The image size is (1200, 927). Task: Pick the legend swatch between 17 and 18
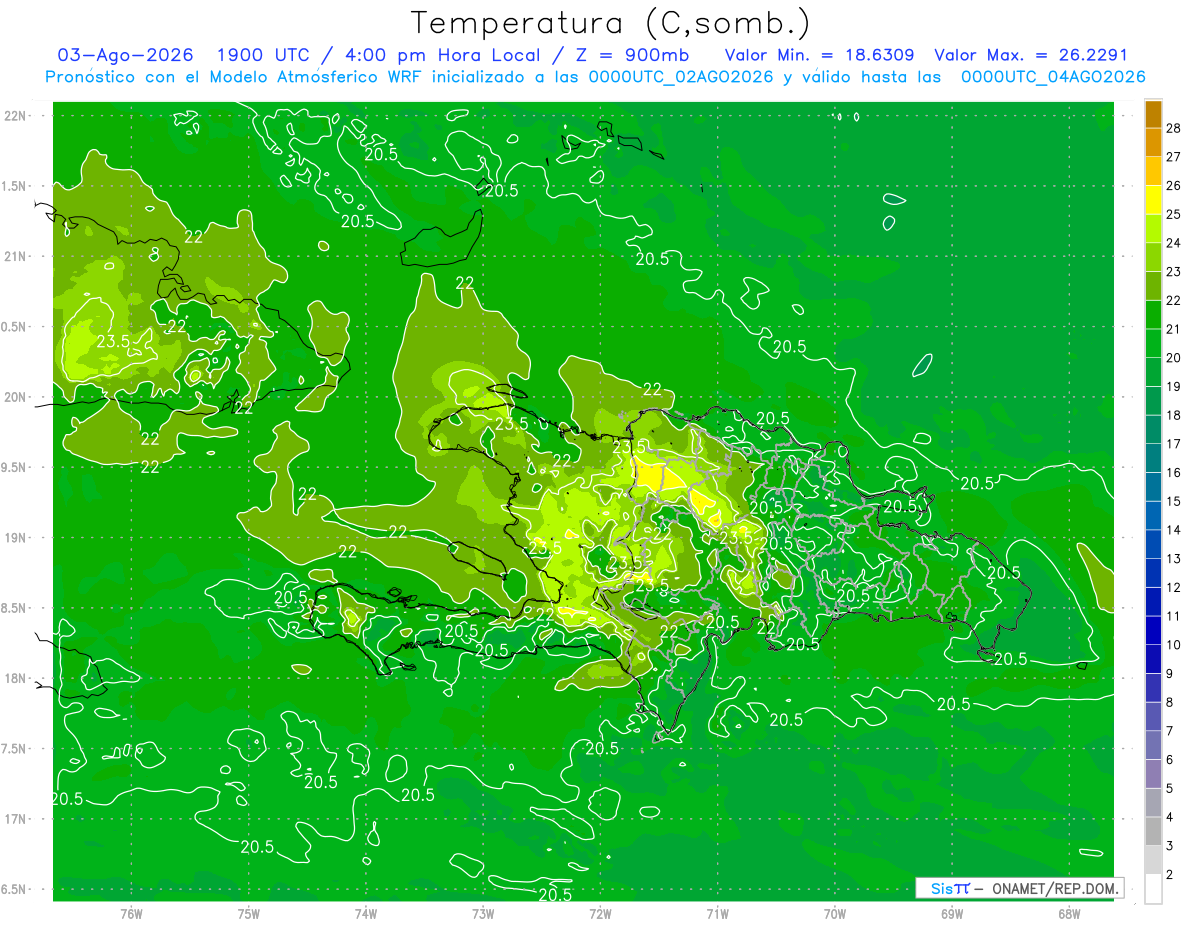coord(1153,429)
